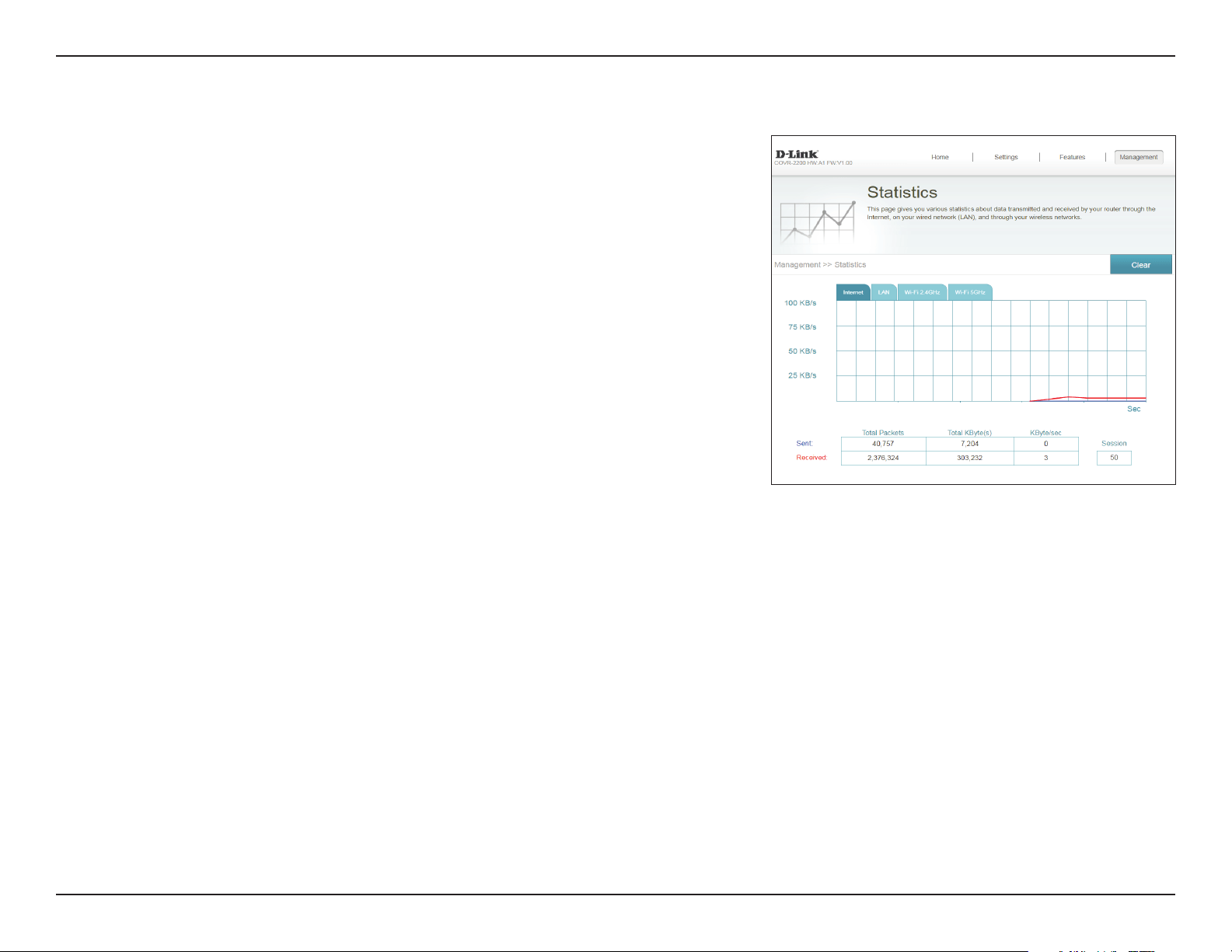The height and width of the screenshot is (952, 1232).
Task: Open the Settings menu
Action: click(1006, 157)
